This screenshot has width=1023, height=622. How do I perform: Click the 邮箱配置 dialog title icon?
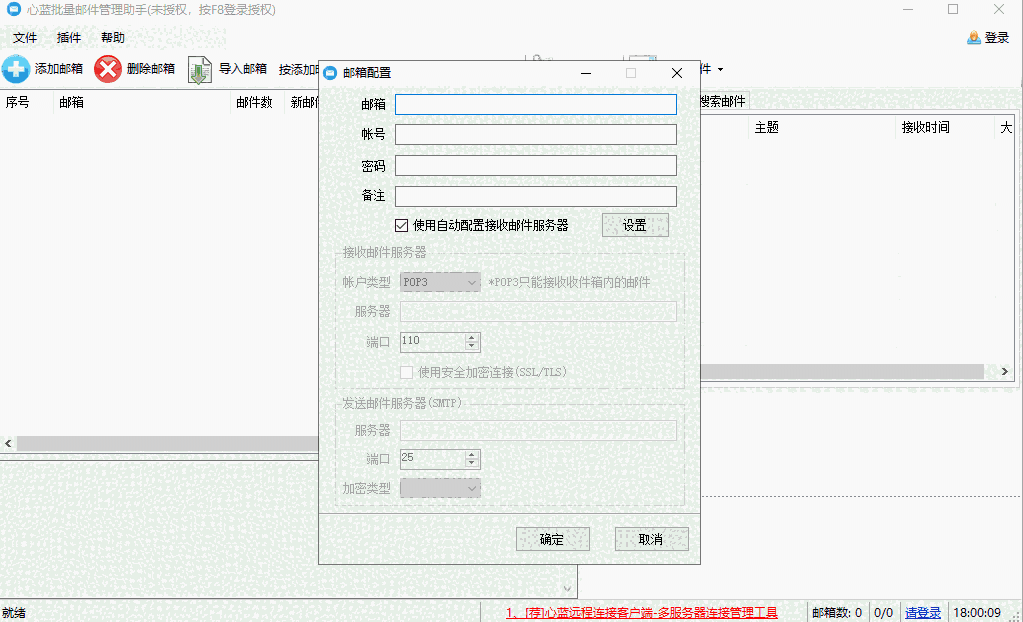[x=331, y=73]
